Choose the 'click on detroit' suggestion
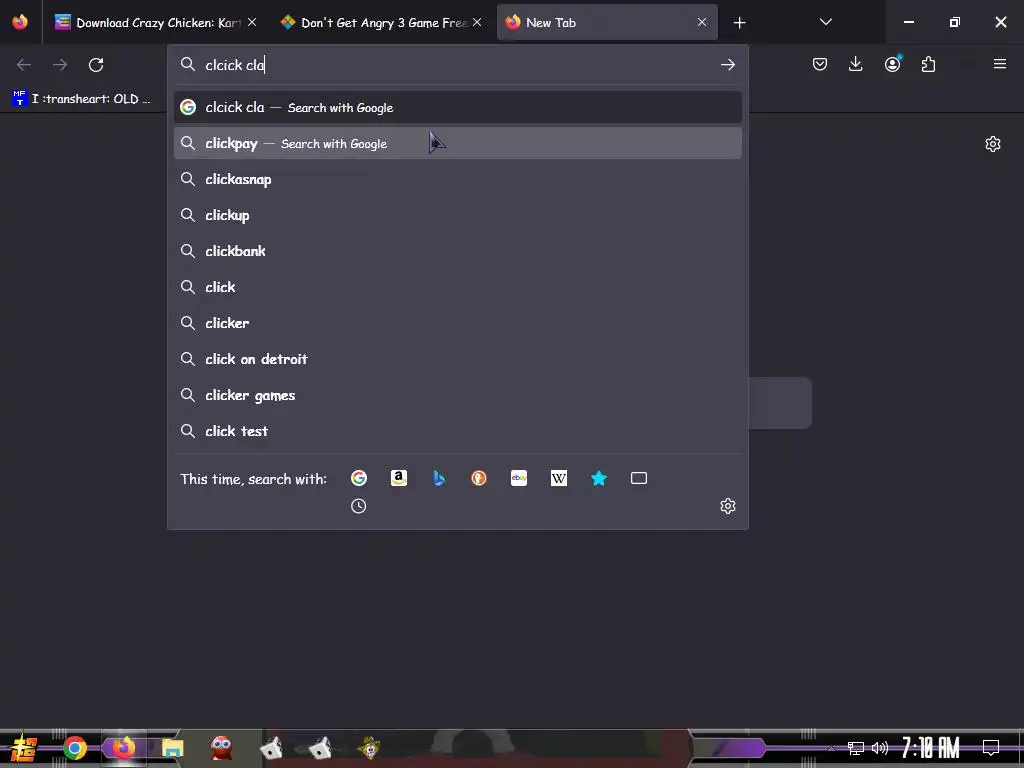1024x768 pixels. (457, 359)
